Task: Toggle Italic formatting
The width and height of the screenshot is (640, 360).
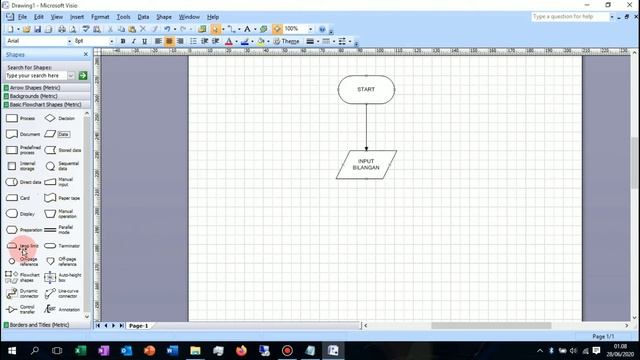Action: click(x=133, y=41)
